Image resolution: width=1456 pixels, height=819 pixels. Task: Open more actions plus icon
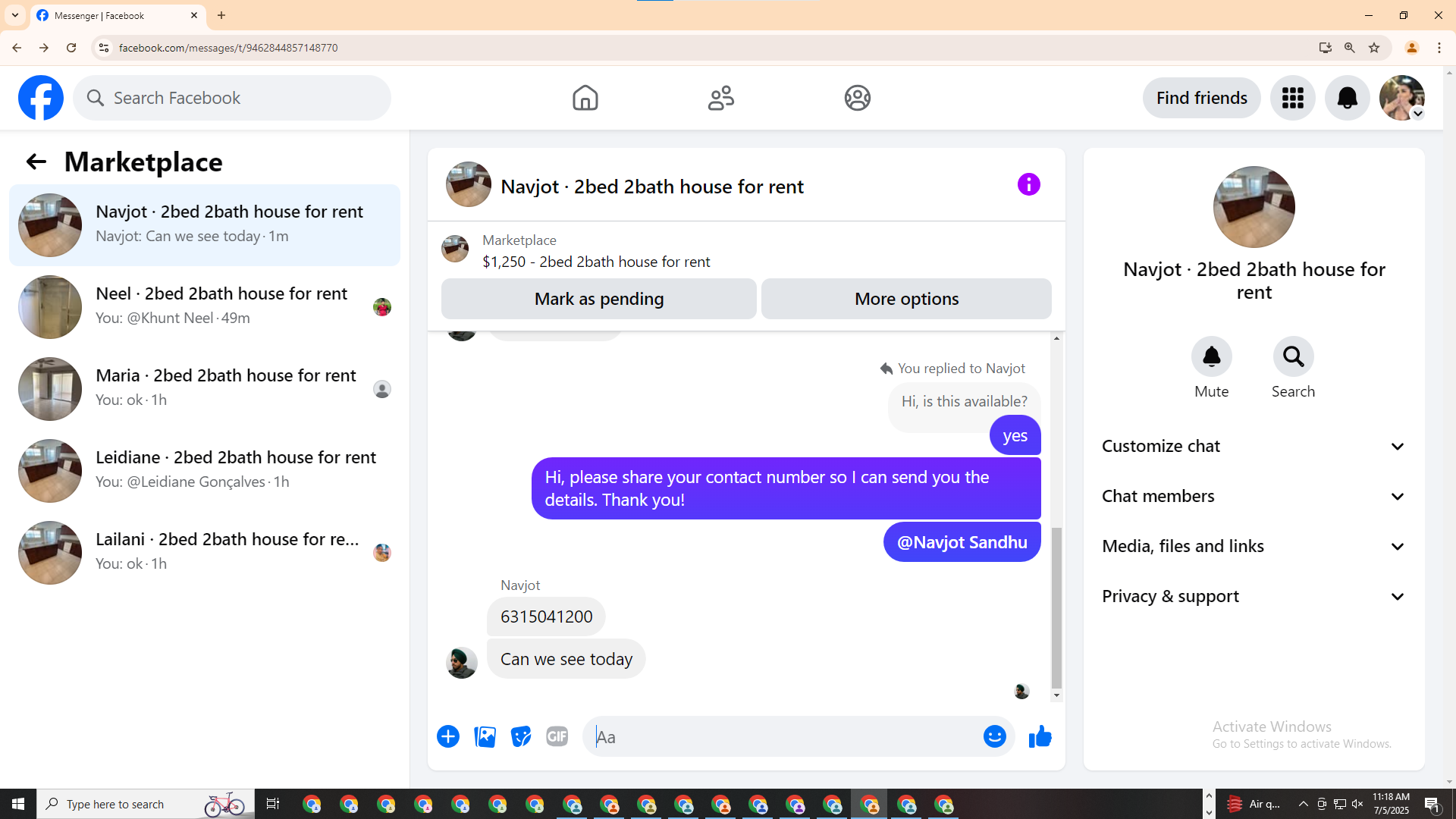click(448, 736)
